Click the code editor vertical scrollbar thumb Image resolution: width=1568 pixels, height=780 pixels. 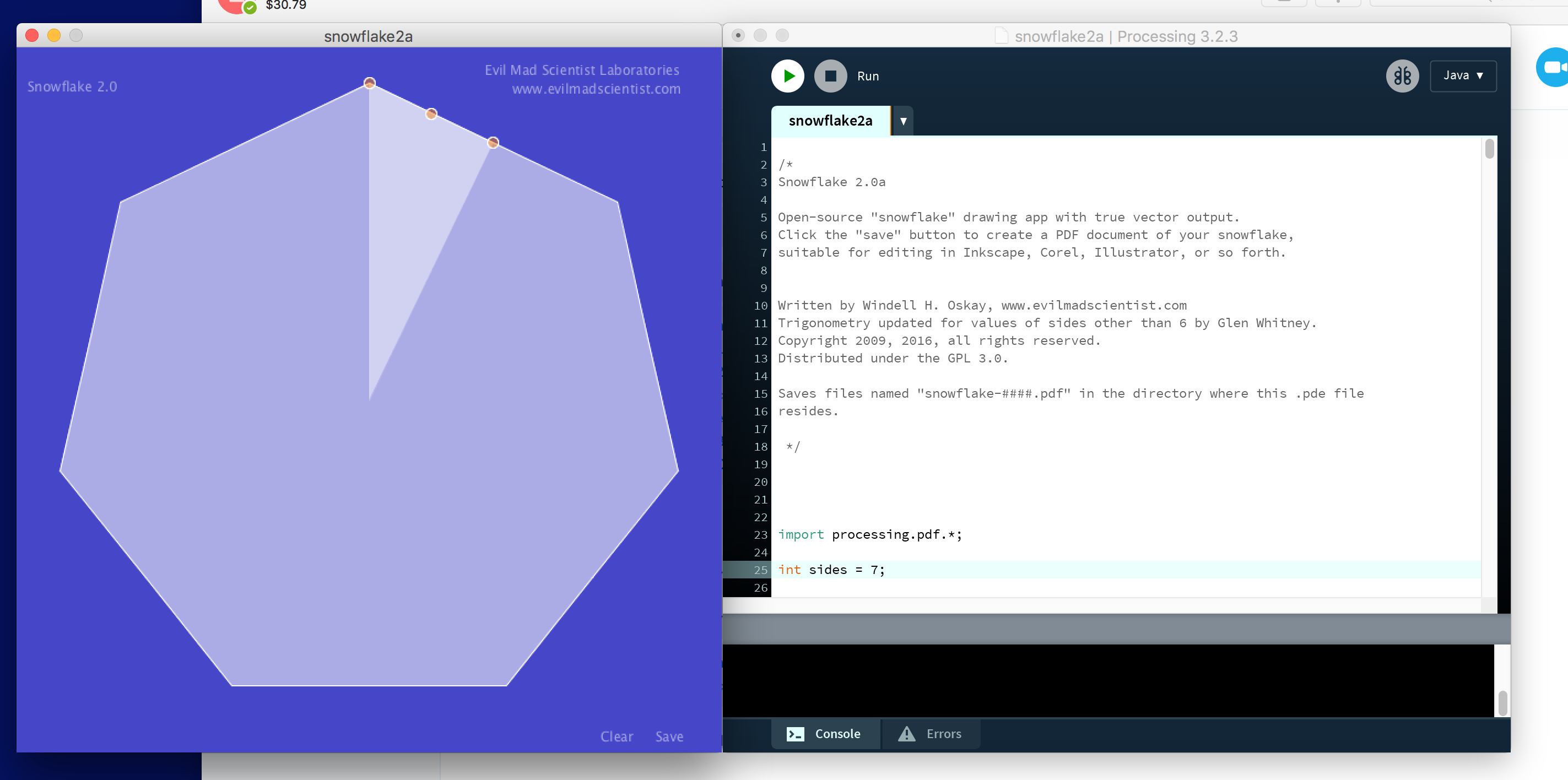point(1489,149)
